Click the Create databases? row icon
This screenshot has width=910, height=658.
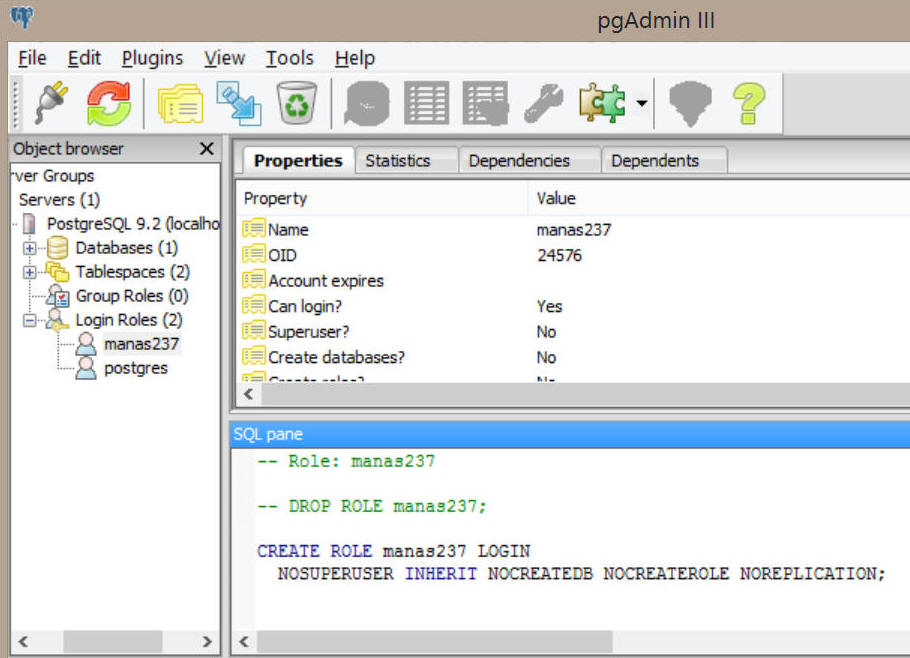(254, 356)
